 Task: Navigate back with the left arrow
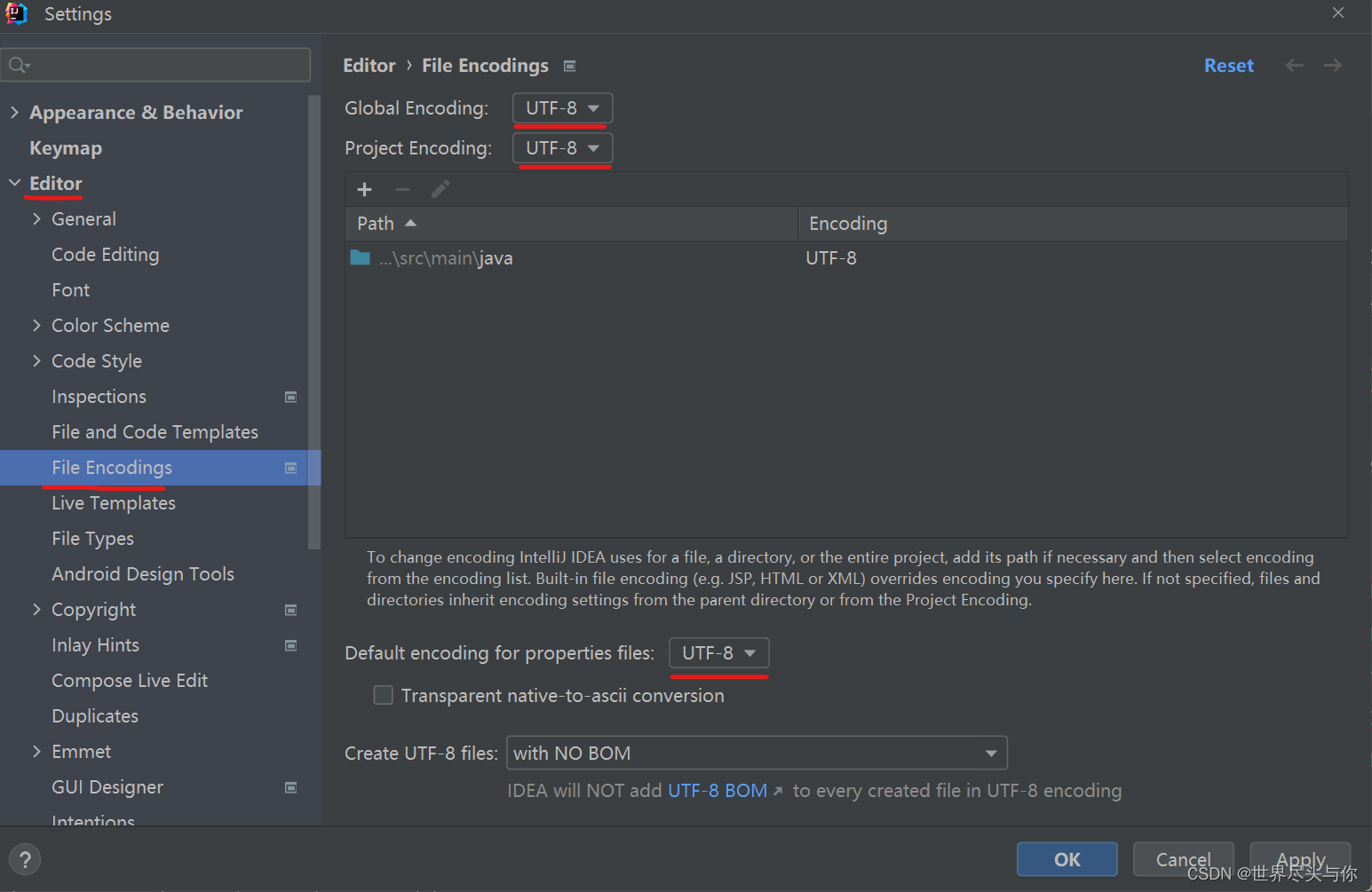(1295, 66)
